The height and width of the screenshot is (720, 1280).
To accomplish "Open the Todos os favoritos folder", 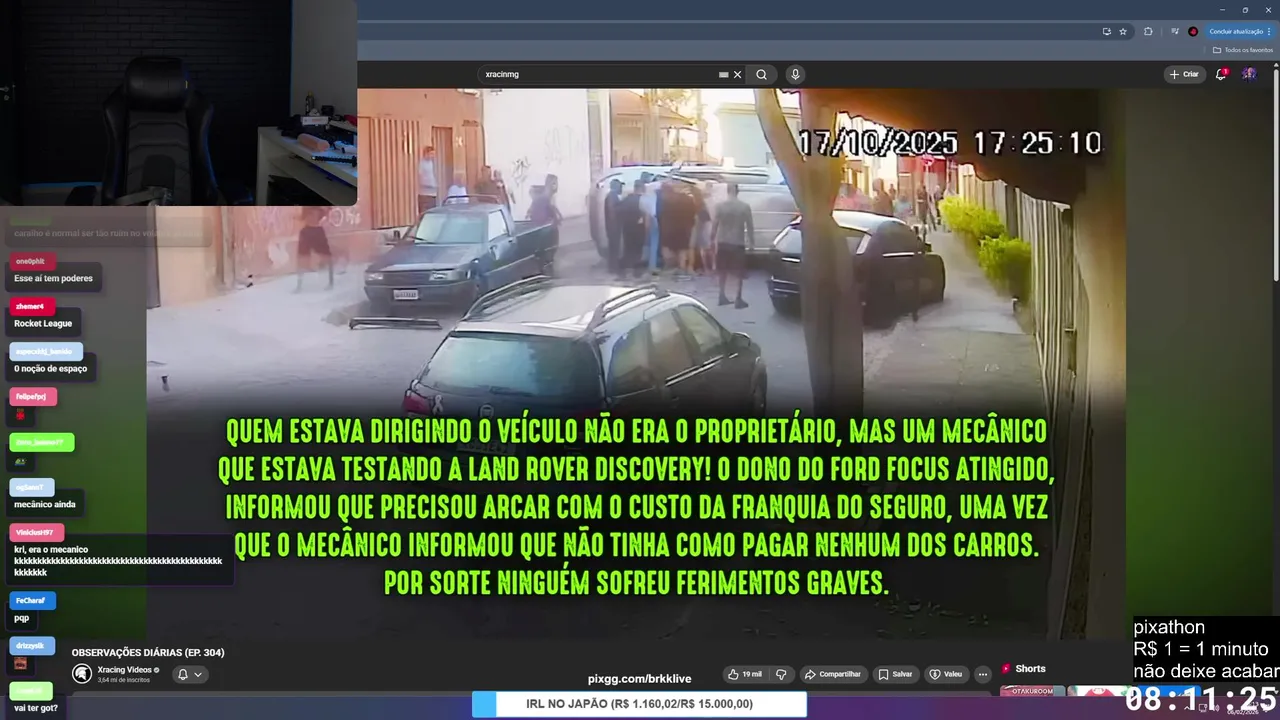I will click(1243, 50).
